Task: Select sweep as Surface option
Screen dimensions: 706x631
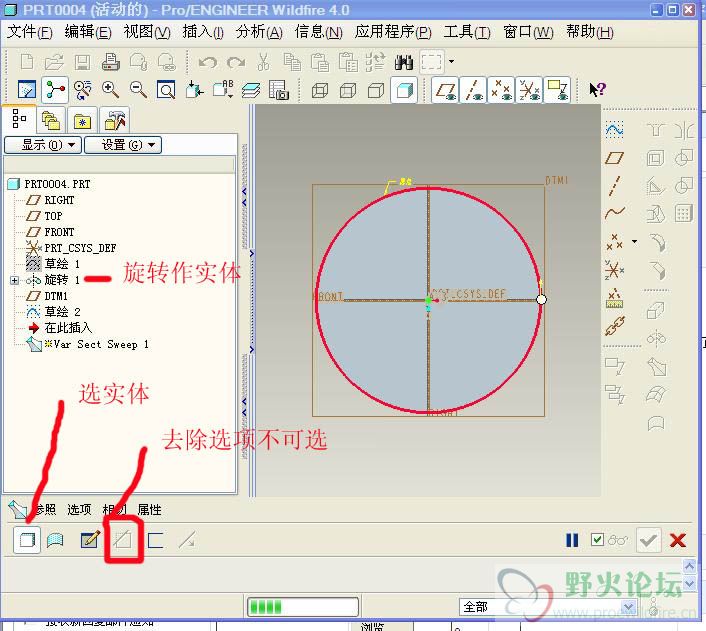Action: pyautogui.click(x=55, y=540)
